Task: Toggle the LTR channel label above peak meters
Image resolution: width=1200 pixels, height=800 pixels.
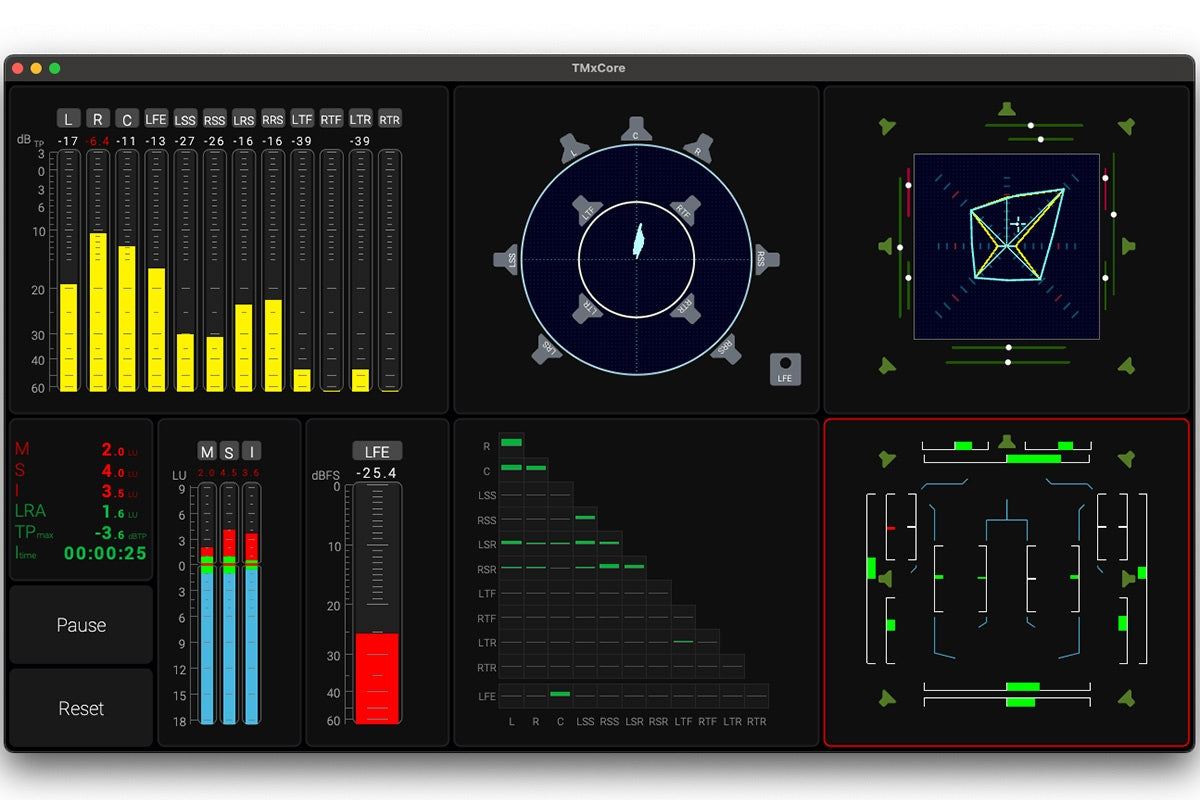Action: point(360,120)
